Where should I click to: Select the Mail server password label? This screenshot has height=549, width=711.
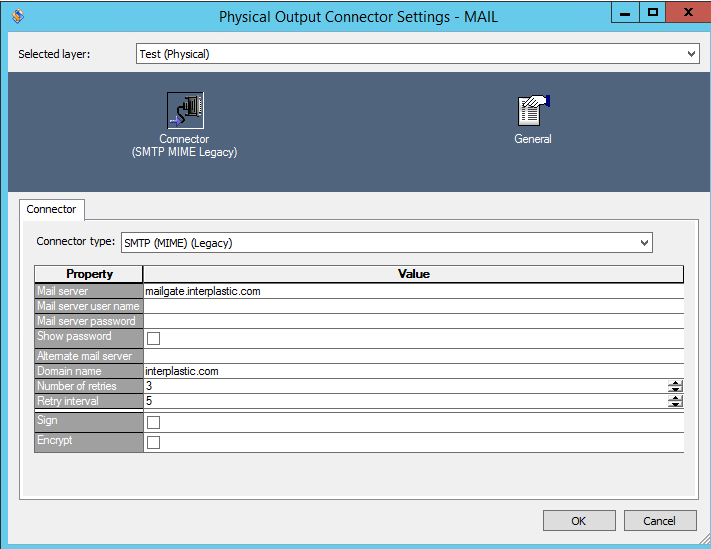pos(89,321)
